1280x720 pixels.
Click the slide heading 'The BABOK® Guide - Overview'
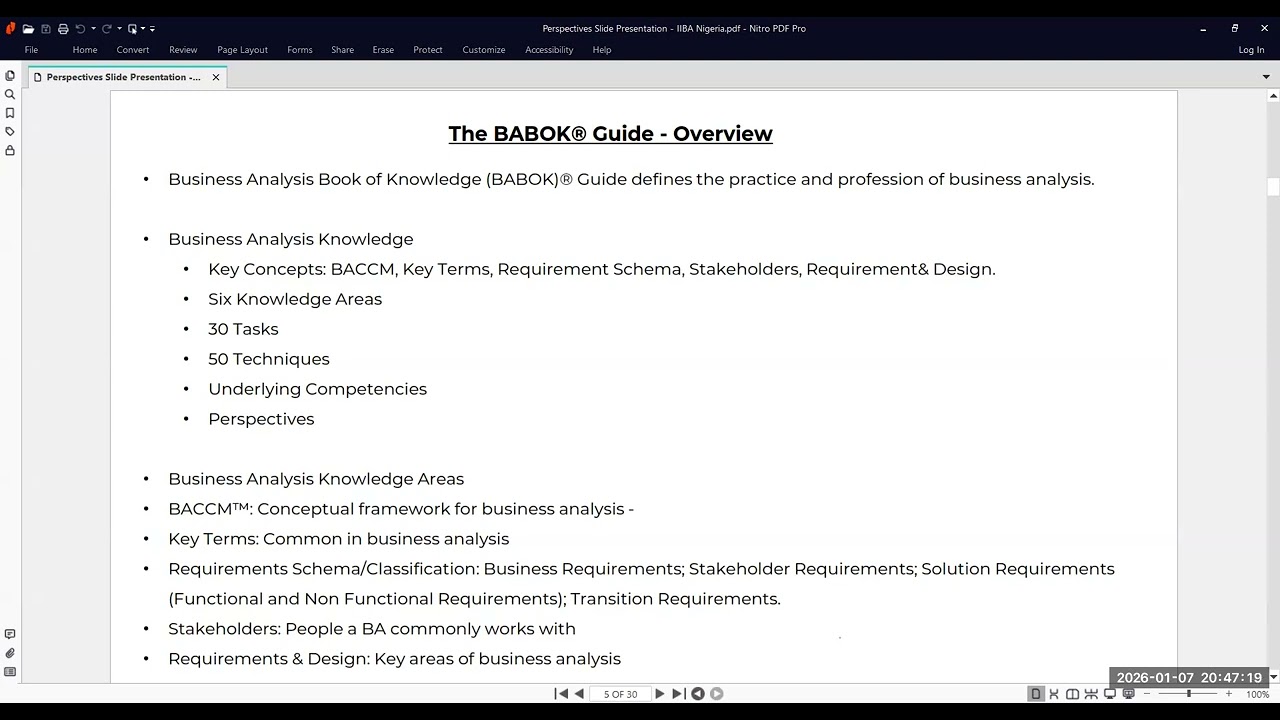[x=610, y=134]
